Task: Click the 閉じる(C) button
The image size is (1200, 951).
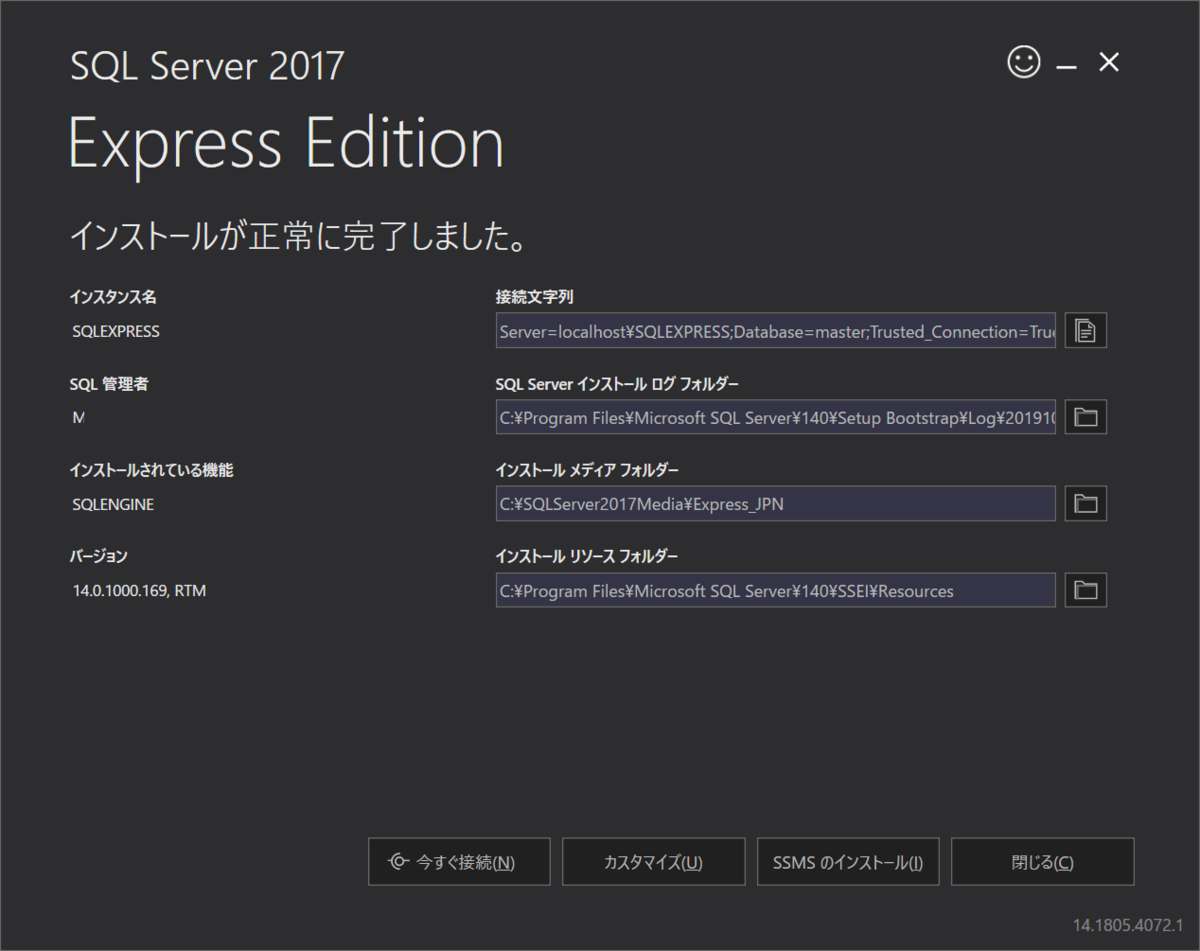Action: [1042, 862]
